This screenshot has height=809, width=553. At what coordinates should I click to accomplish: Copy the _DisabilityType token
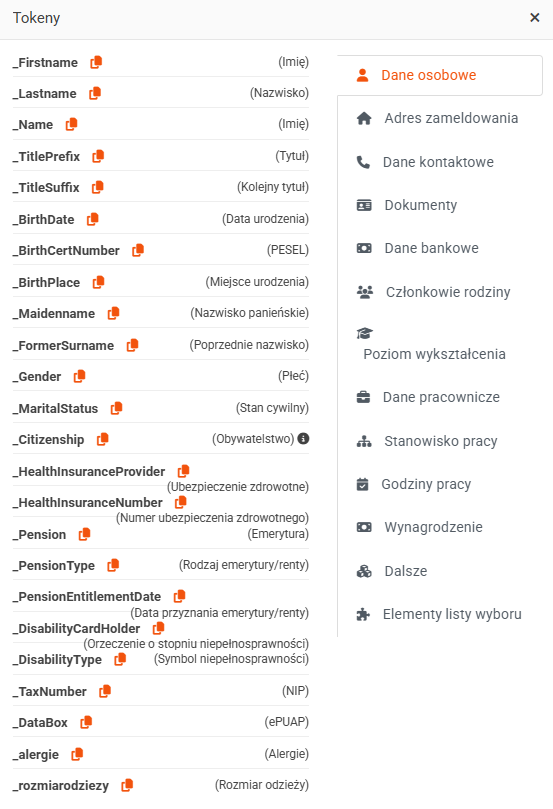(x=120, y=659)
